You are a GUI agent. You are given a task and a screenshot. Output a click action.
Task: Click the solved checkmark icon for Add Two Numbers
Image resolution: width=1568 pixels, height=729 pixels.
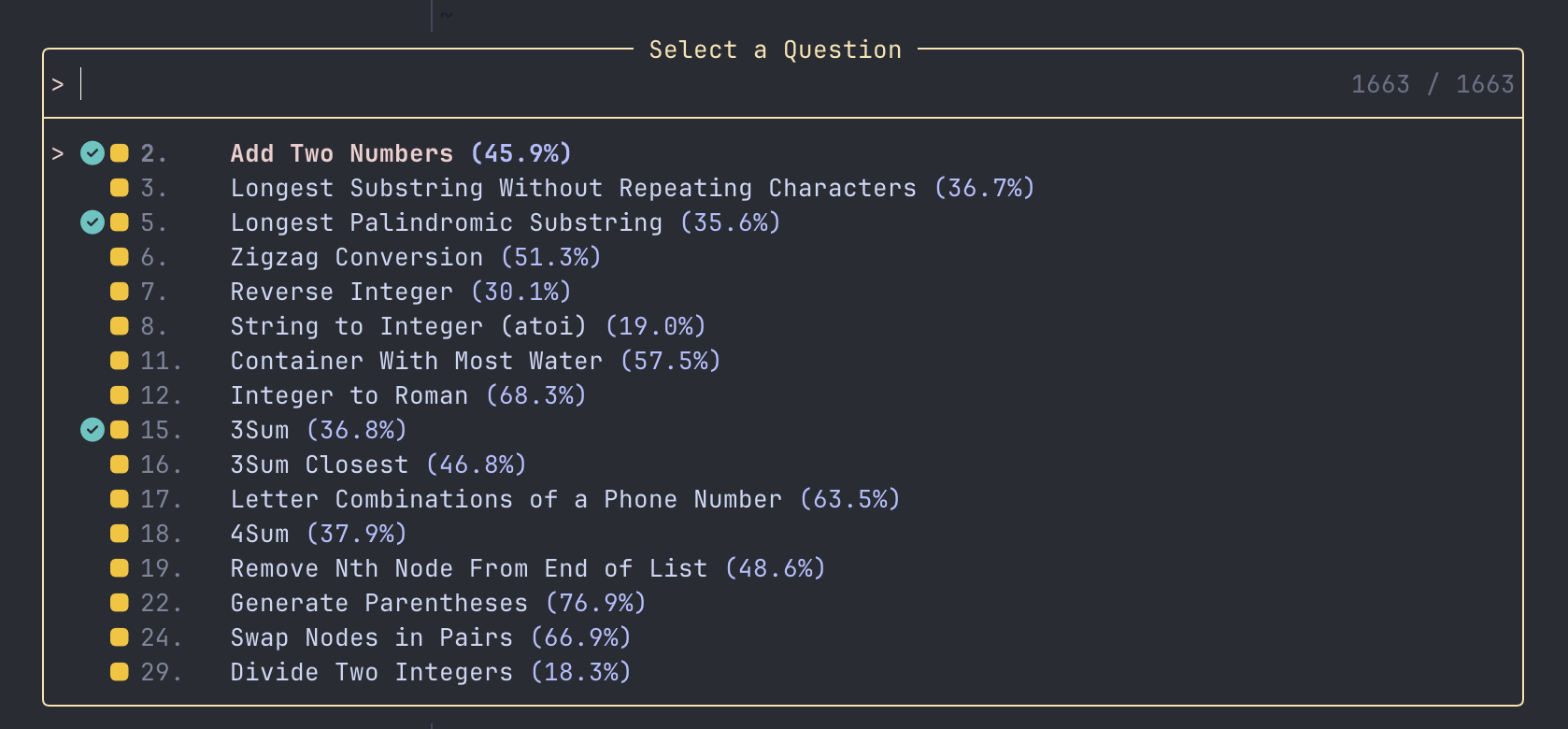(x=93, y=153)
